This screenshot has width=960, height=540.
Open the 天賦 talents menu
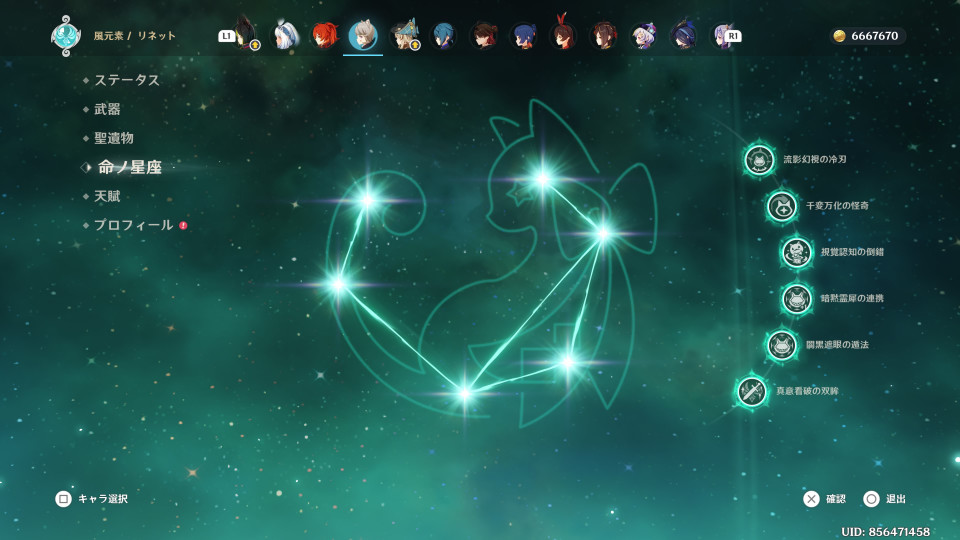(107, 196)
